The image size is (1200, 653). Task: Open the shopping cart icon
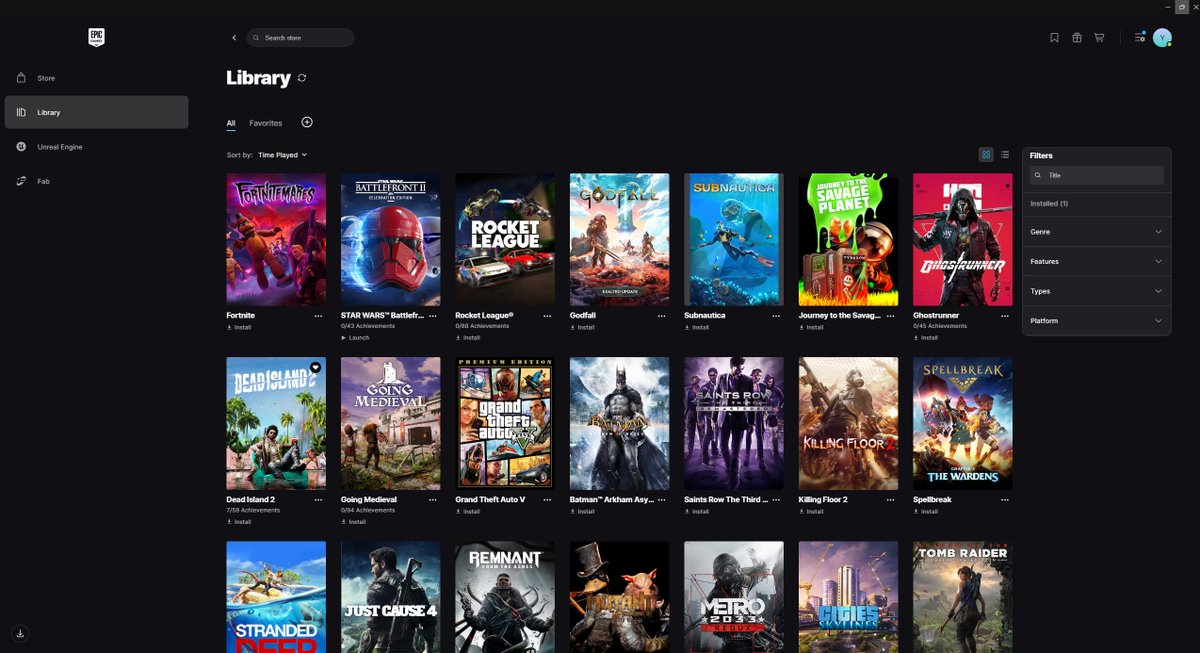point(1099,38)
